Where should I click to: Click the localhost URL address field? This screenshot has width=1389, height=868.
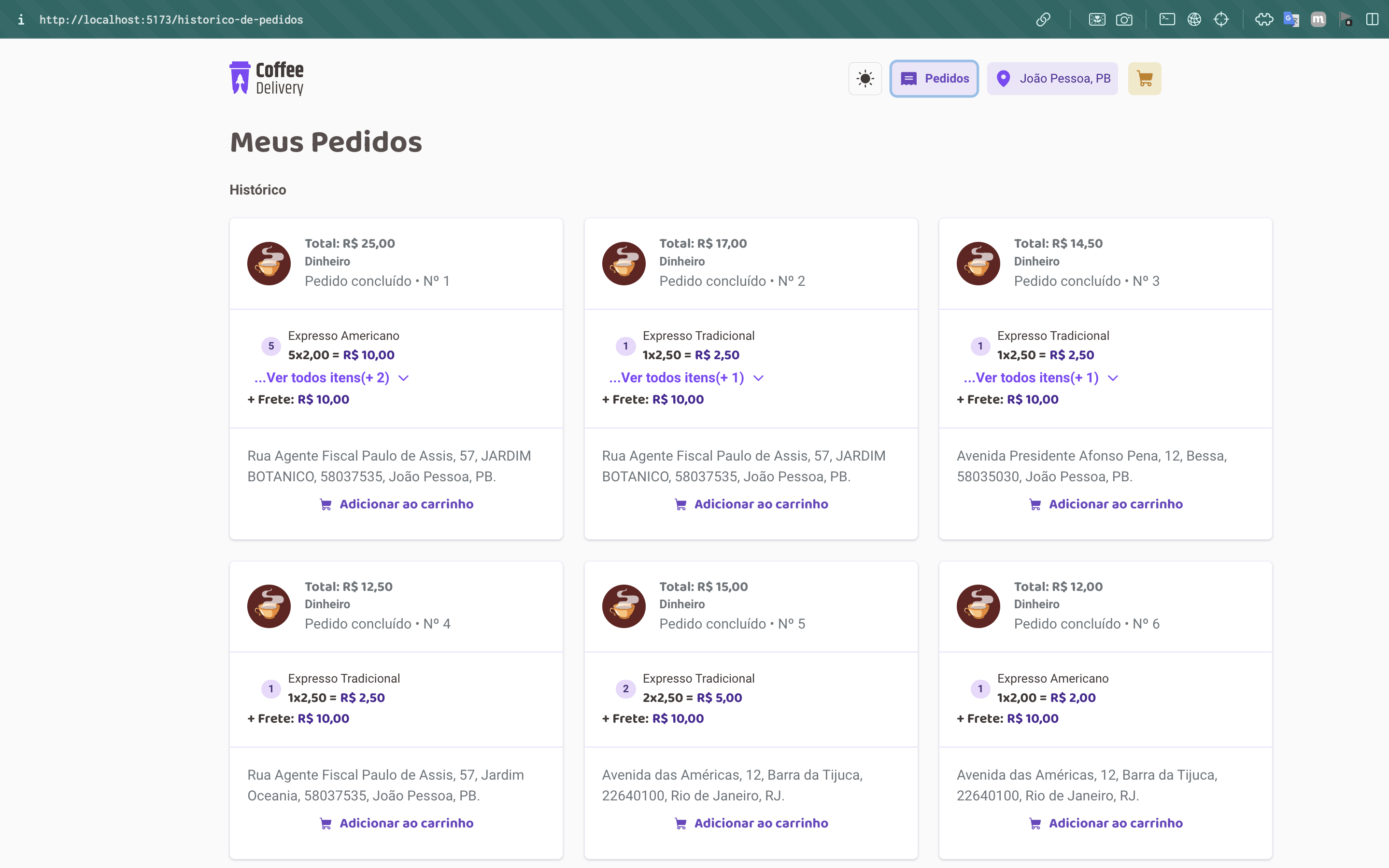(171, 19)
